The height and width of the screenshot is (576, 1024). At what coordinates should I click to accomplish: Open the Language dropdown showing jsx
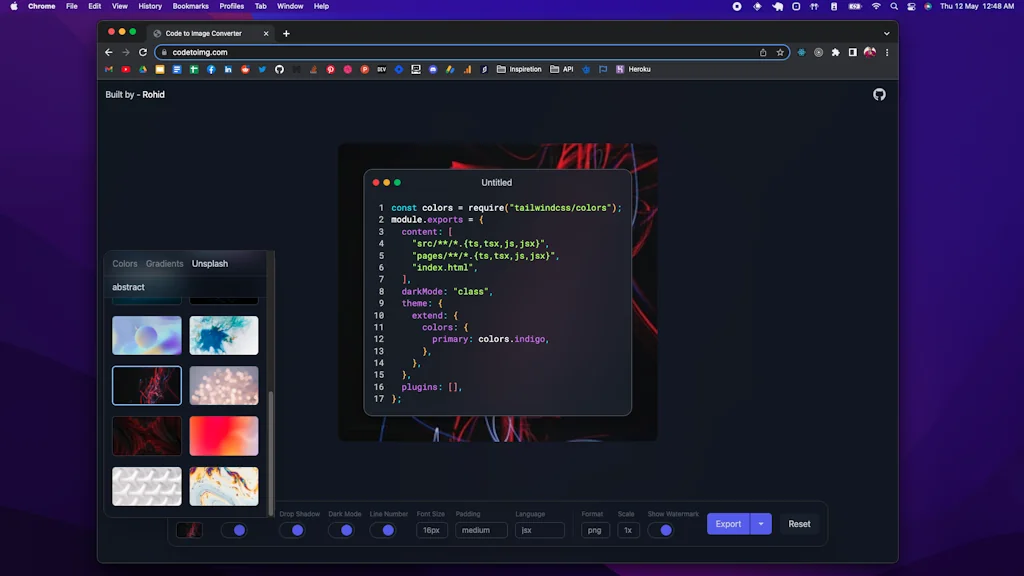coord(539,530)
